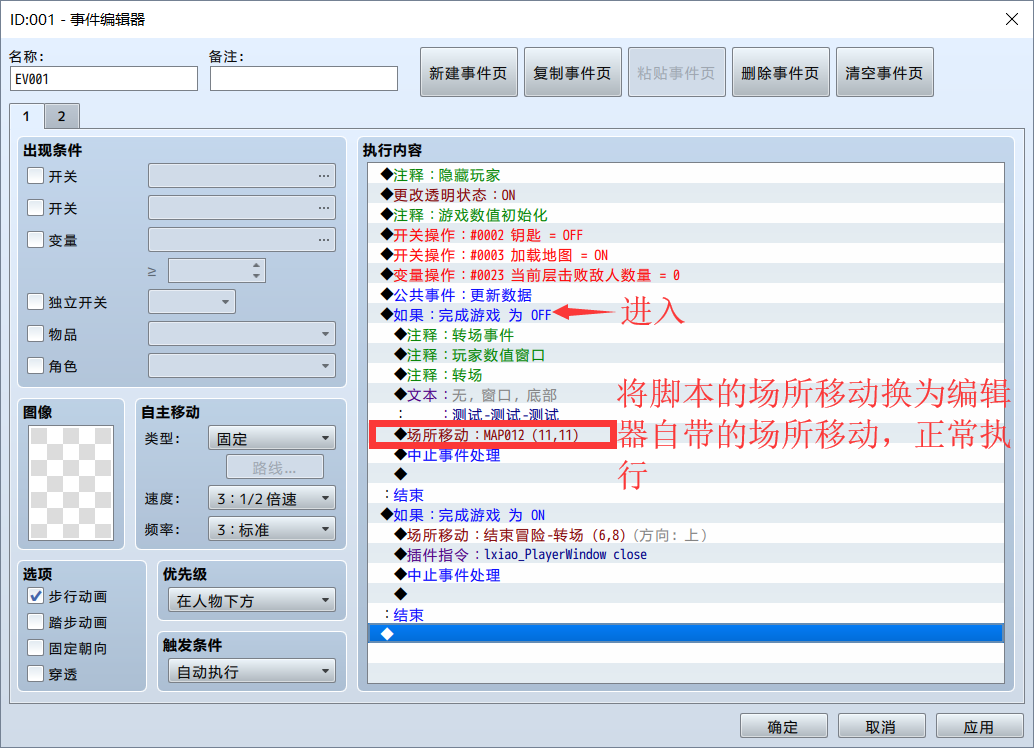Screen dimensions: 1034x748
Task: Cancel with the 取消 button
Action: coord(882,726)
